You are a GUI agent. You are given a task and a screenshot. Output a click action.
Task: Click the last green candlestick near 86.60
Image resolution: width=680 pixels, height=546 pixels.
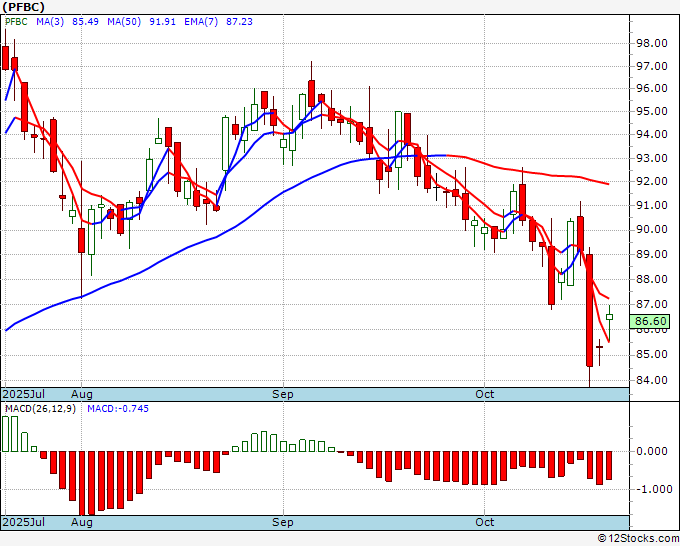[x=609, y=317]
